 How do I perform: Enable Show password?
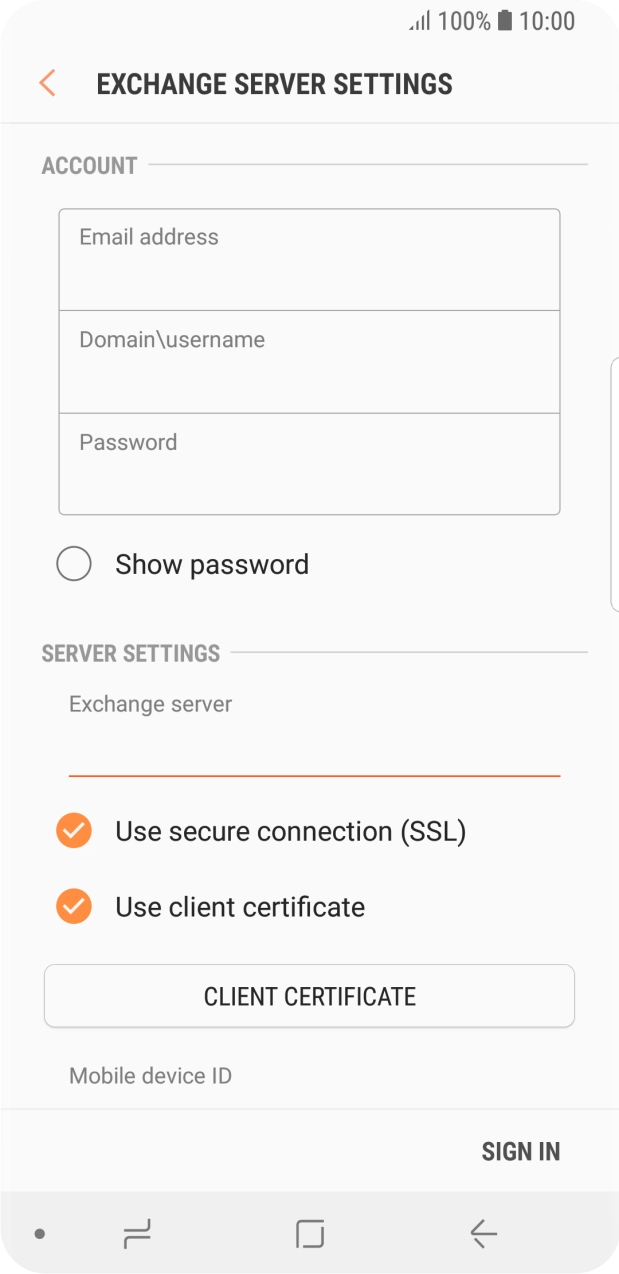[x=74, y=564]
